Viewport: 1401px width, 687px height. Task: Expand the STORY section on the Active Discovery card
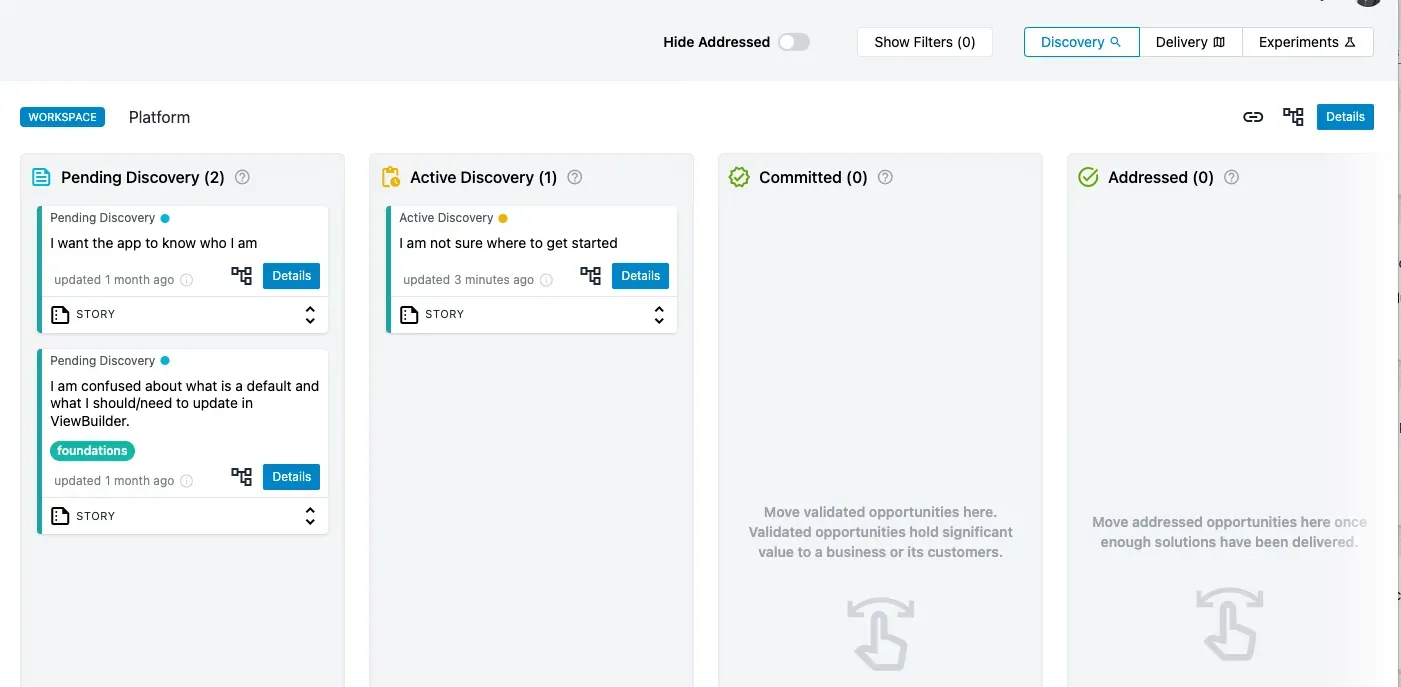659,314
